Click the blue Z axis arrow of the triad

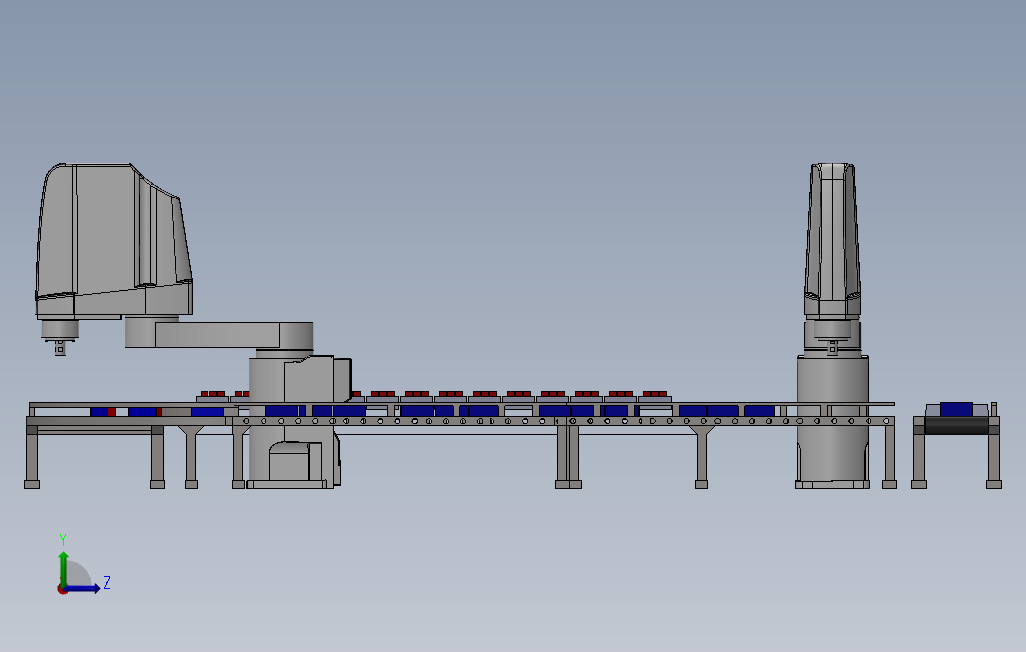(x=82, y=589)
